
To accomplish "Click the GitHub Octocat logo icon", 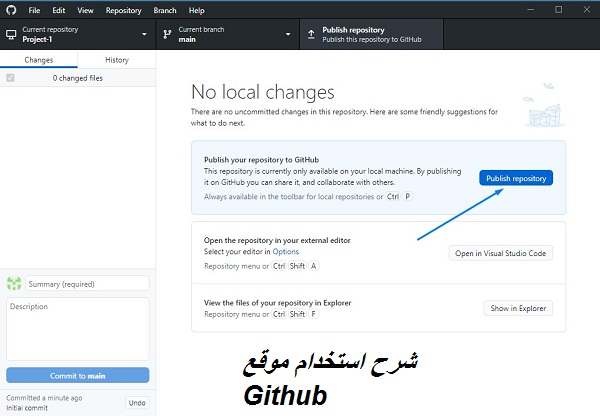I will tap(11, 10).
